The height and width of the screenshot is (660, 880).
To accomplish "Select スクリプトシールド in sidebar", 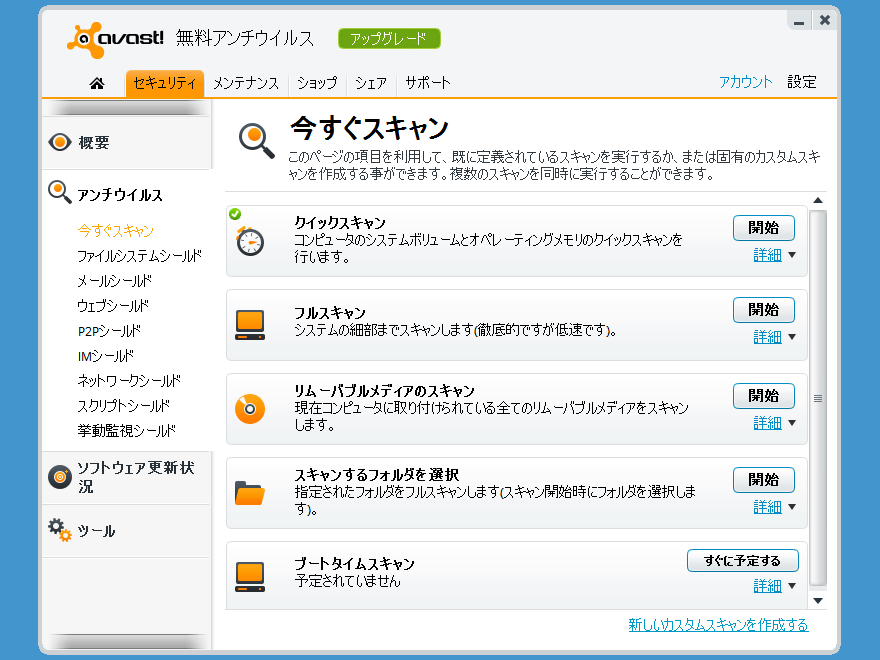I will [x=123, y=405].
